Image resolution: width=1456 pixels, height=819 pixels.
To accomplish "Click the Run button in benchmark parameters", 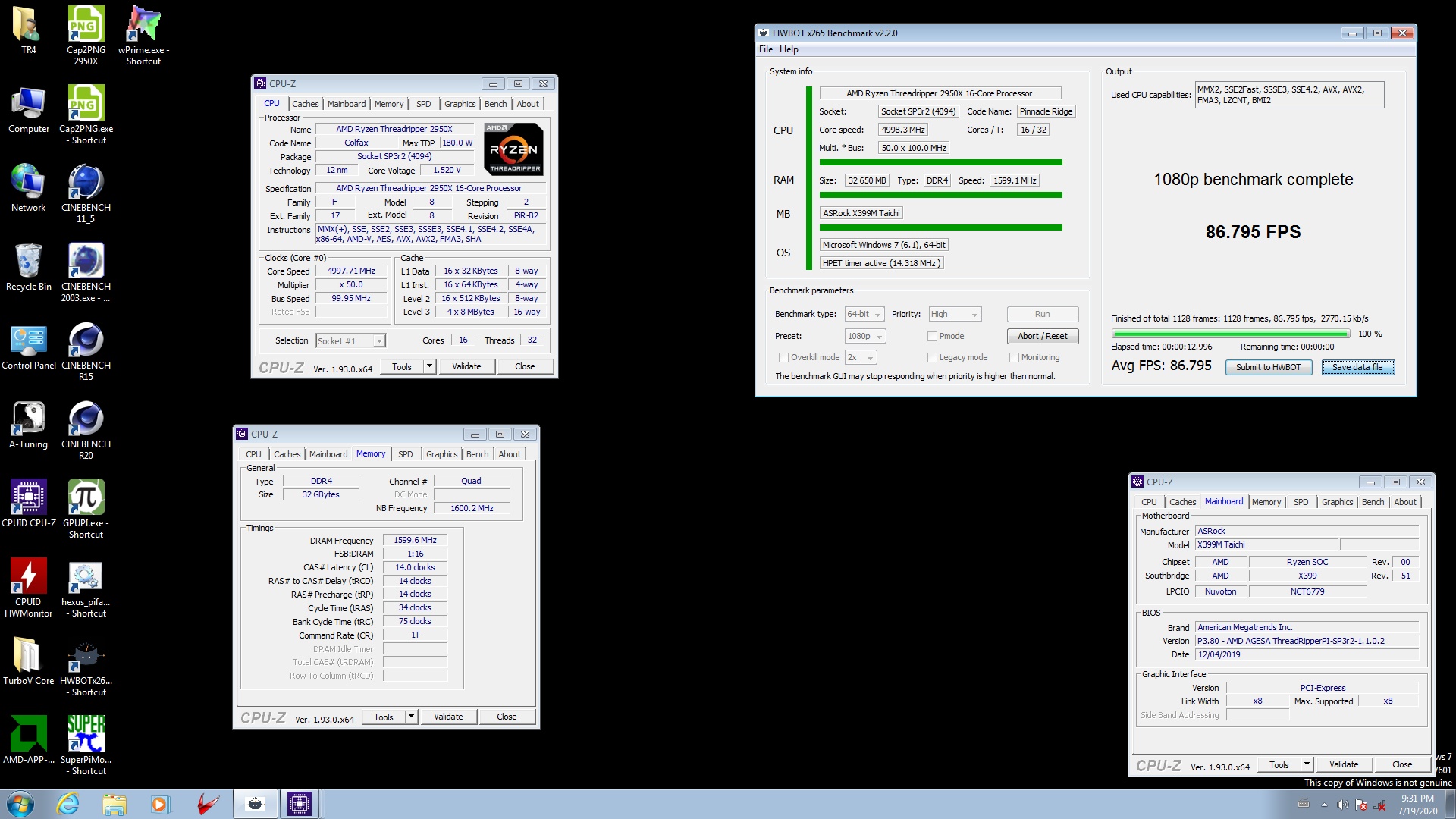I will click(x=1043, y=314).
